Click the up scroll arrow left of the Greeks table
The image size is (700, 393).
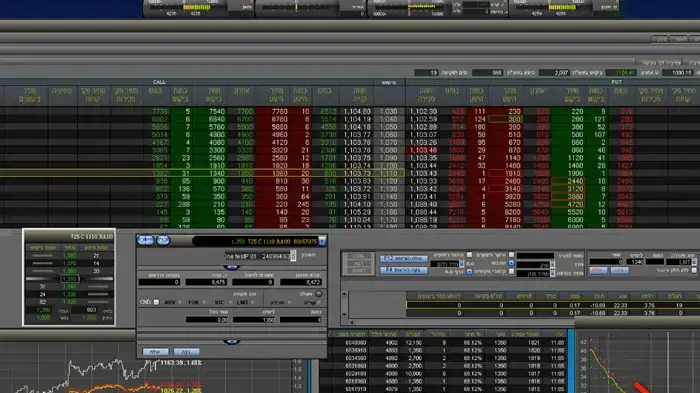[344, 294]
